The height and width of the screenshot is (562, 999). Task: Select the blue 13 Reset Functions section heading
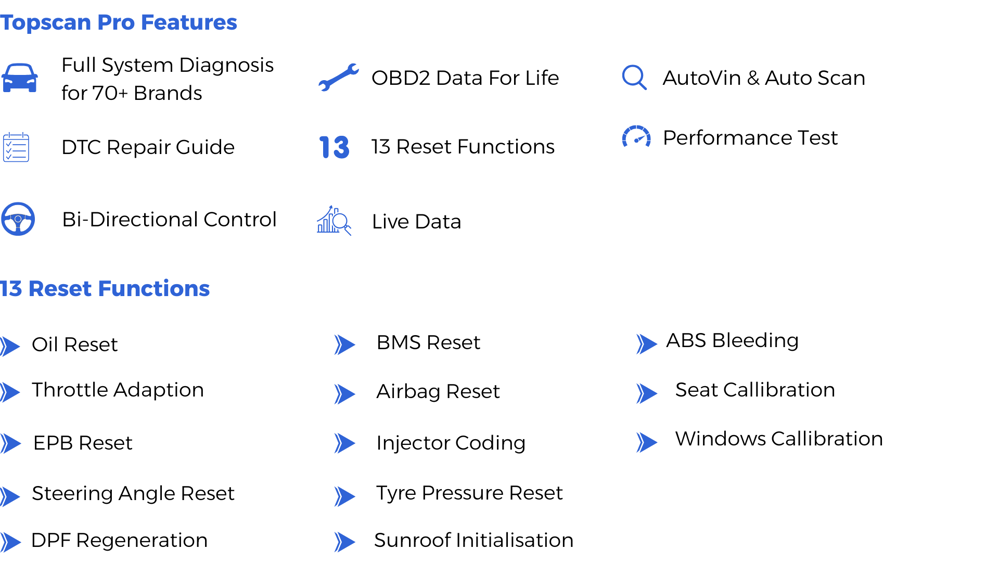(x=104, y=289)
